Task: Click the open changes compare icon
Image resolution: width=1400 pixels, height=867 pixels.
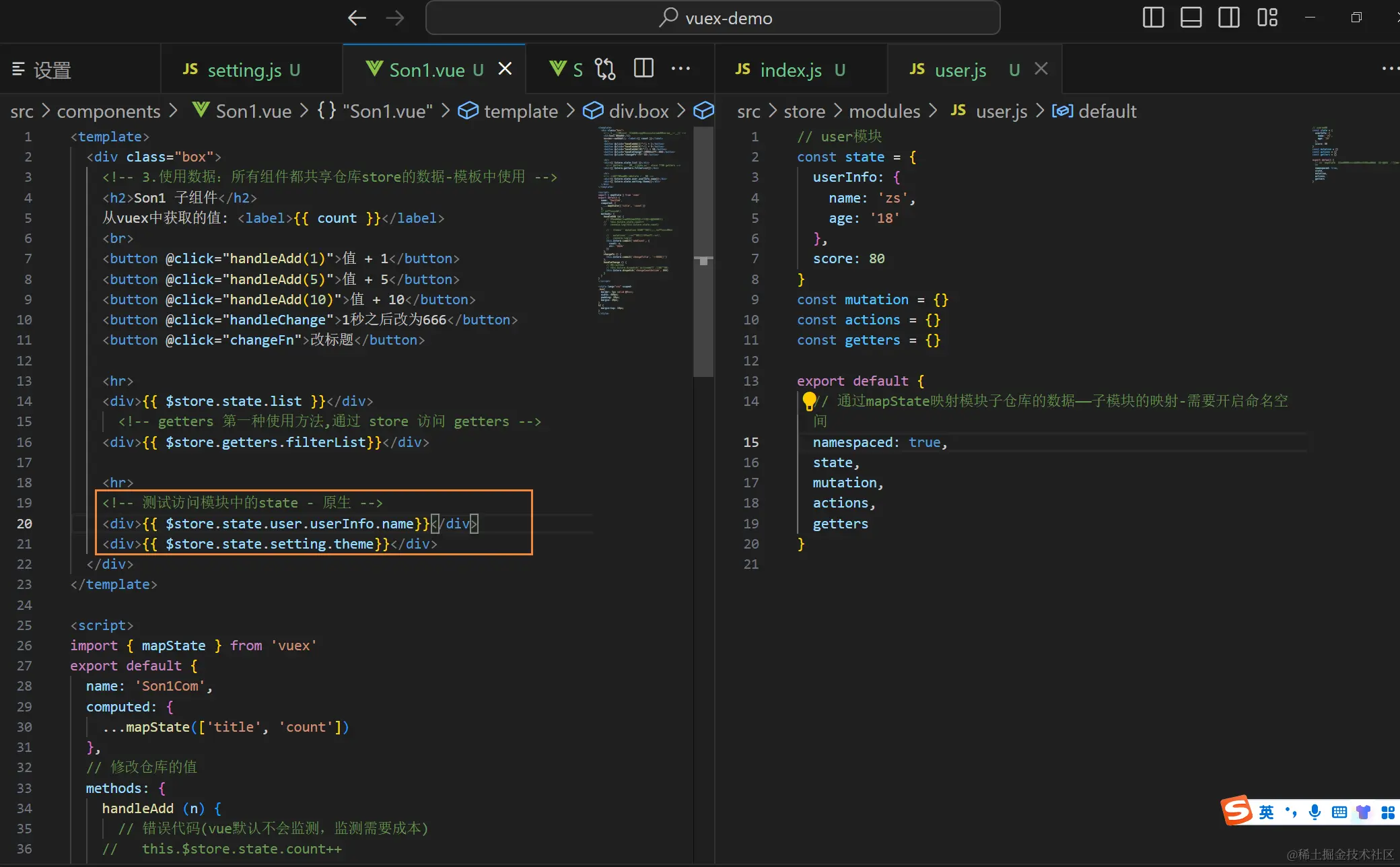Action: coord(605,69)
